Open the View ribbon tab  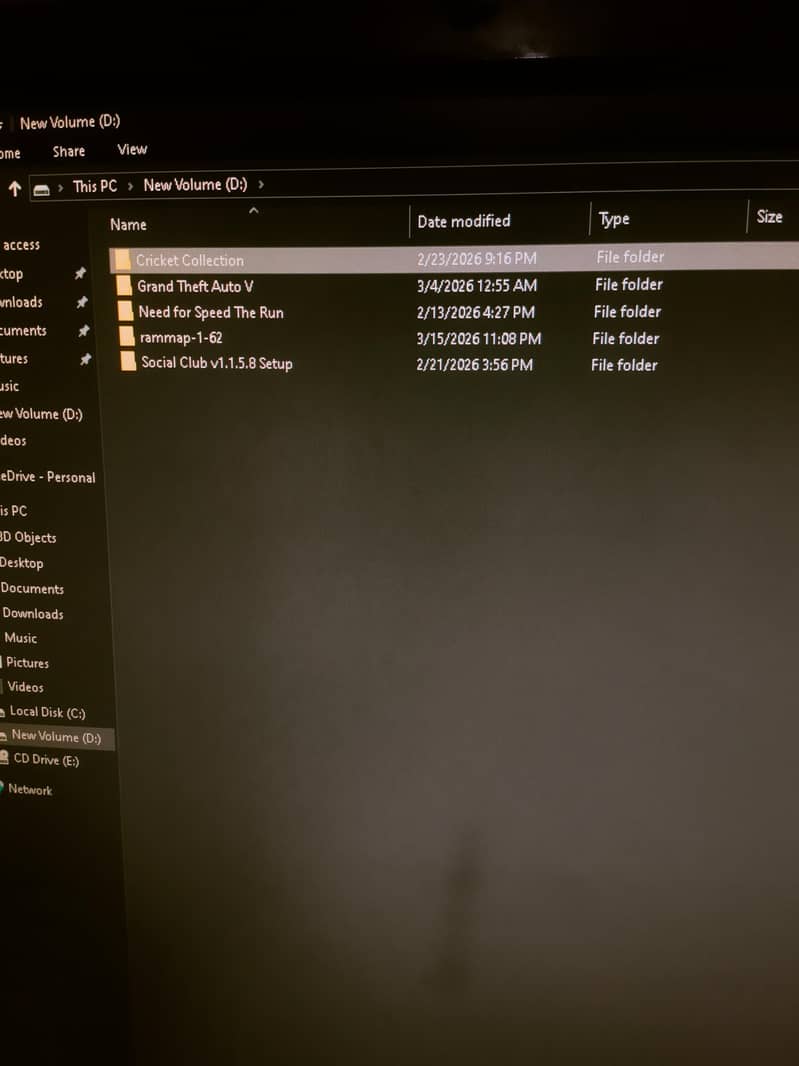[x=132, y=150]
